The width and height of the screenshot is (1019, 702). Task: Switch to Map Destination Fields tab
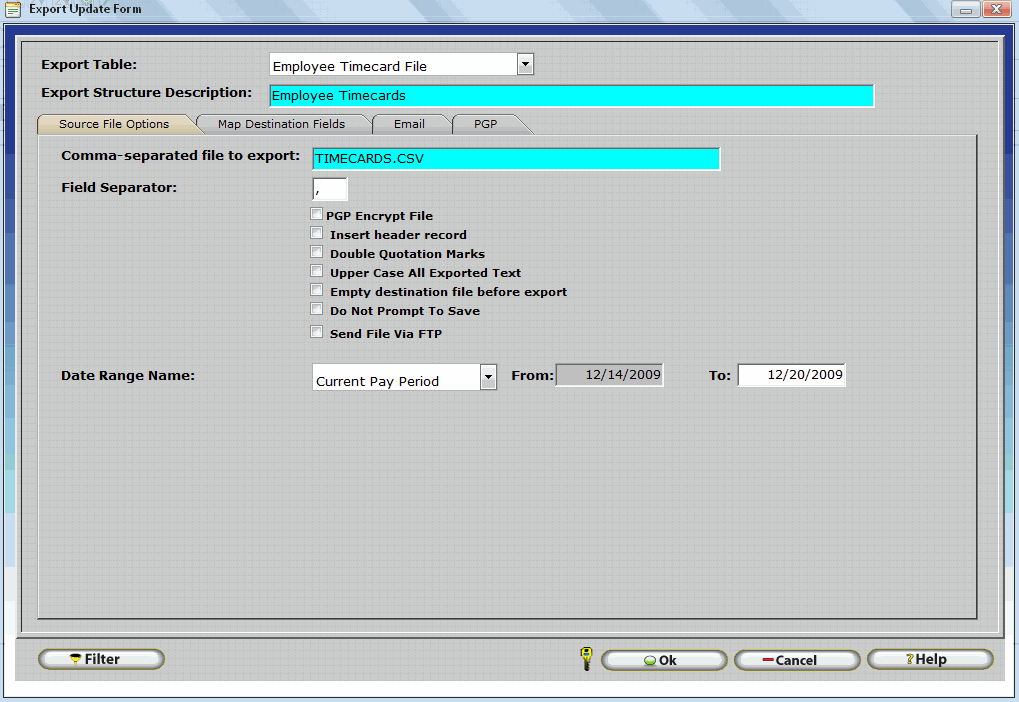tap(281, 124)
